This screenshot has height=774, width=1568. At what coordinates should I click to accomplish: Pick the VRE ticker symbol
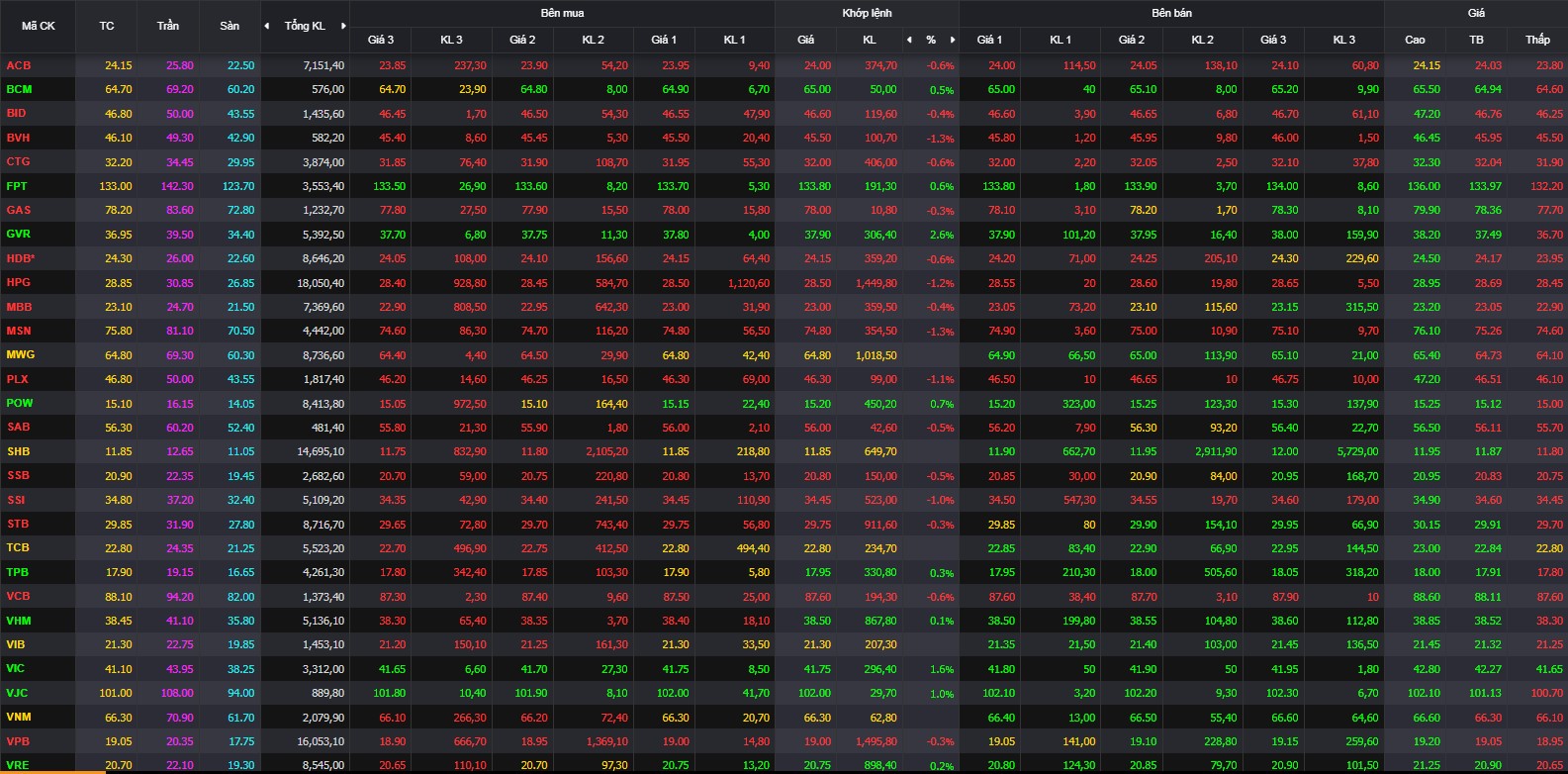[x=18, y=765]
